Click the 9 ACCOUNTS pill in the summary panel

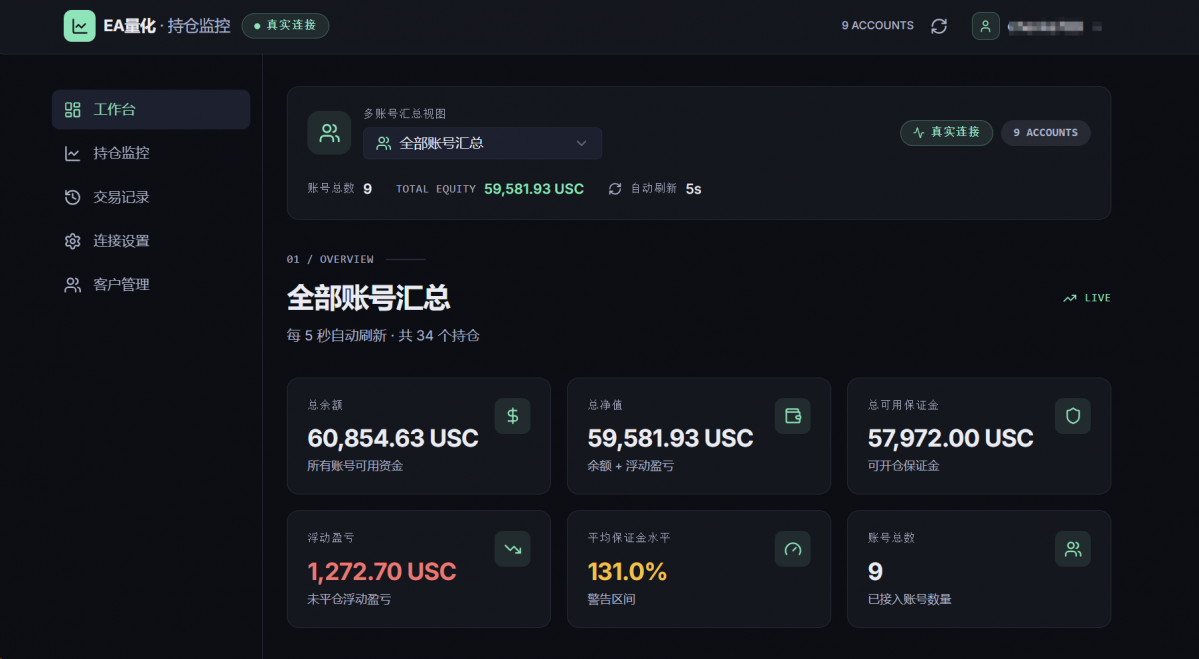(1045, 133)
